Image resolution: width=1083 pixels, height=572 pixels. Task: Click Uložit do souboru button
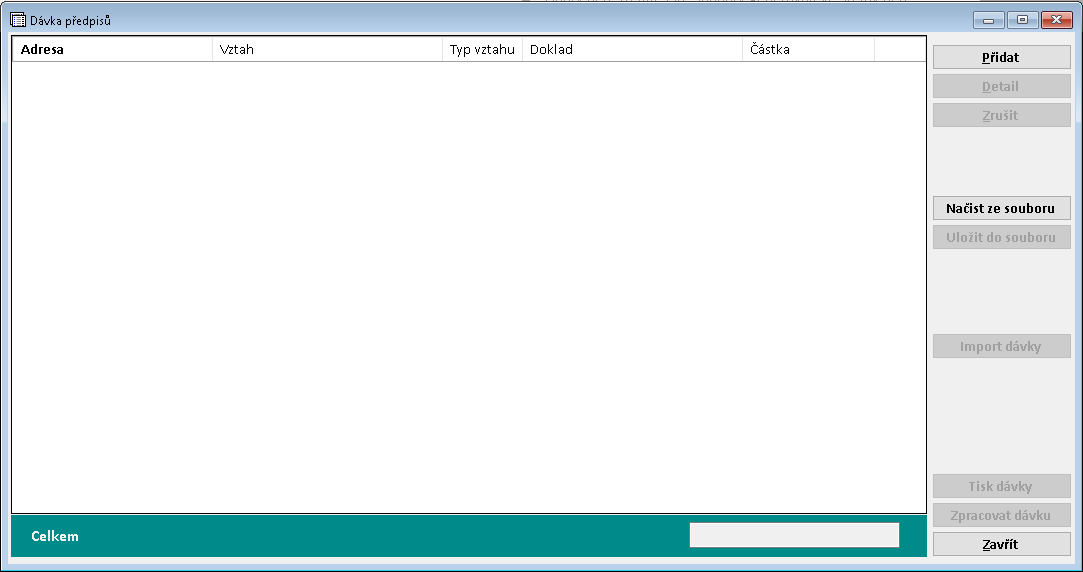pos(1001,237)
